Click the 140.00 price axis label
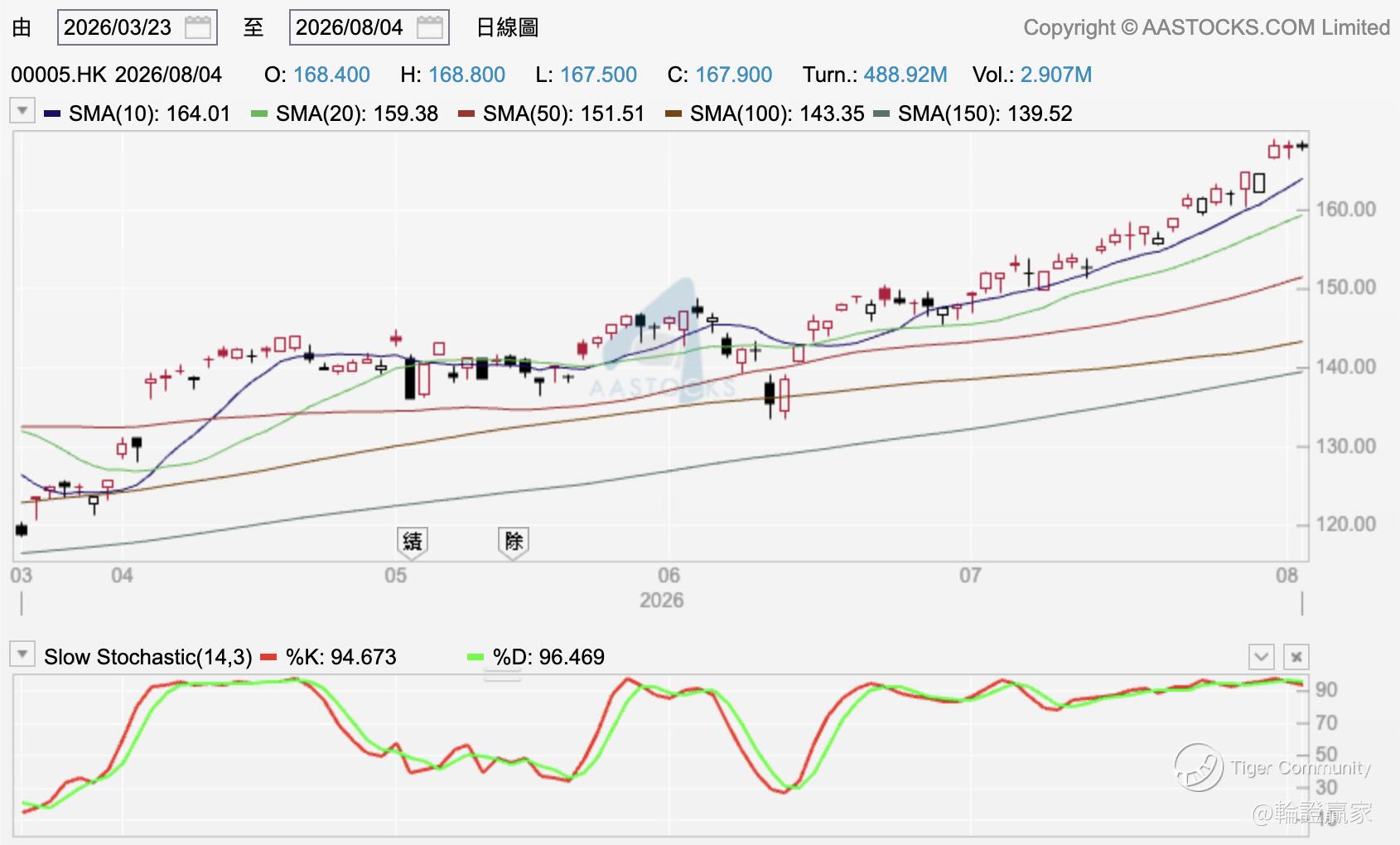This screenshot has width=1400, height=845. [1346, 367]
